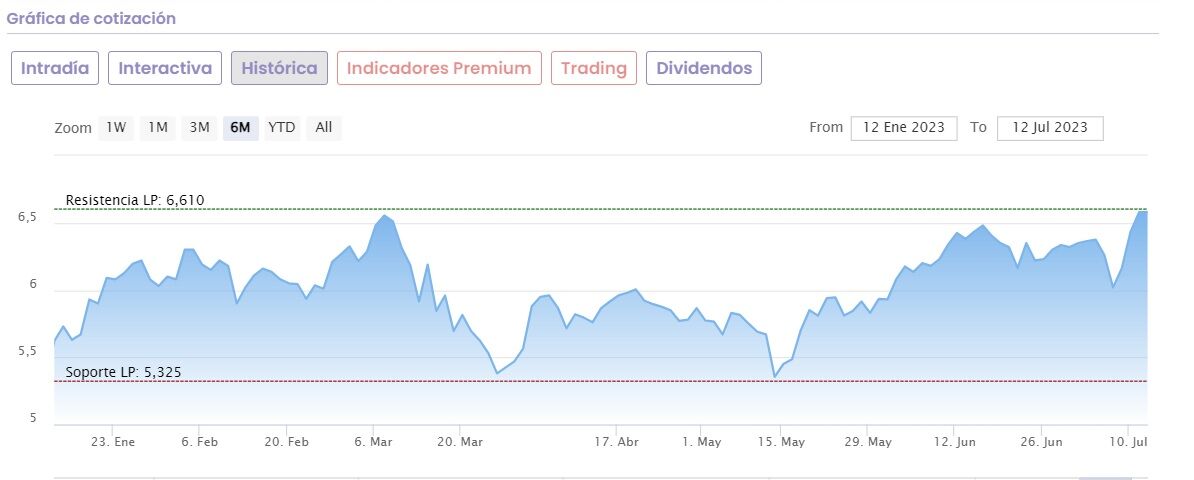Select the 6M zoom button
Screen dimensions: 1194x480
[240, 128]
